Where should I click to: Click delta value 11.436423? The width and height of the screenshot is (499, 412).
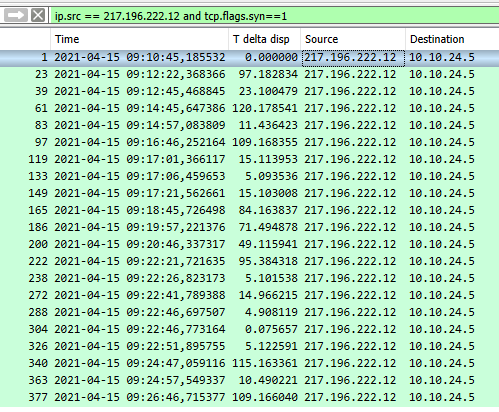point(268,125)
